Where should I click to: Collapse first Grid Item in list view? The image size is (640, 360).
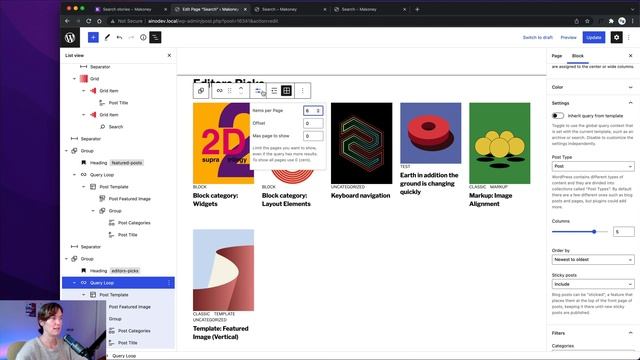click(84, 91)
